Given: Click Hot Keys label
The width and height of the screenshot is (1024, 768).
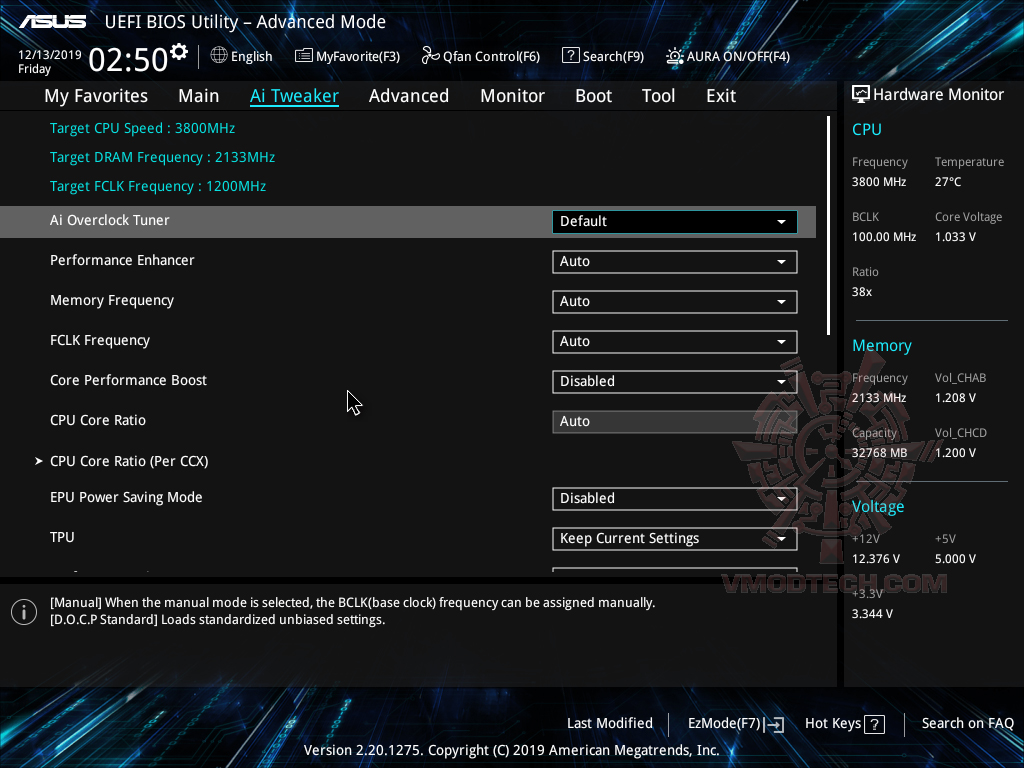Looking at the screenshot, I should (x=833, y=723).
